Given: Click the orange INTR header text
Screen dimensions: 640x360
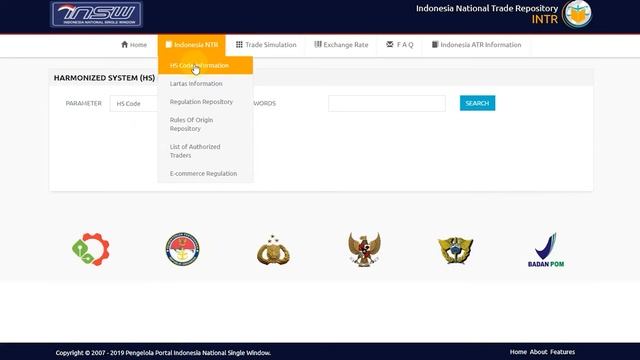Looking at the screenshot, I should (544, 19).
